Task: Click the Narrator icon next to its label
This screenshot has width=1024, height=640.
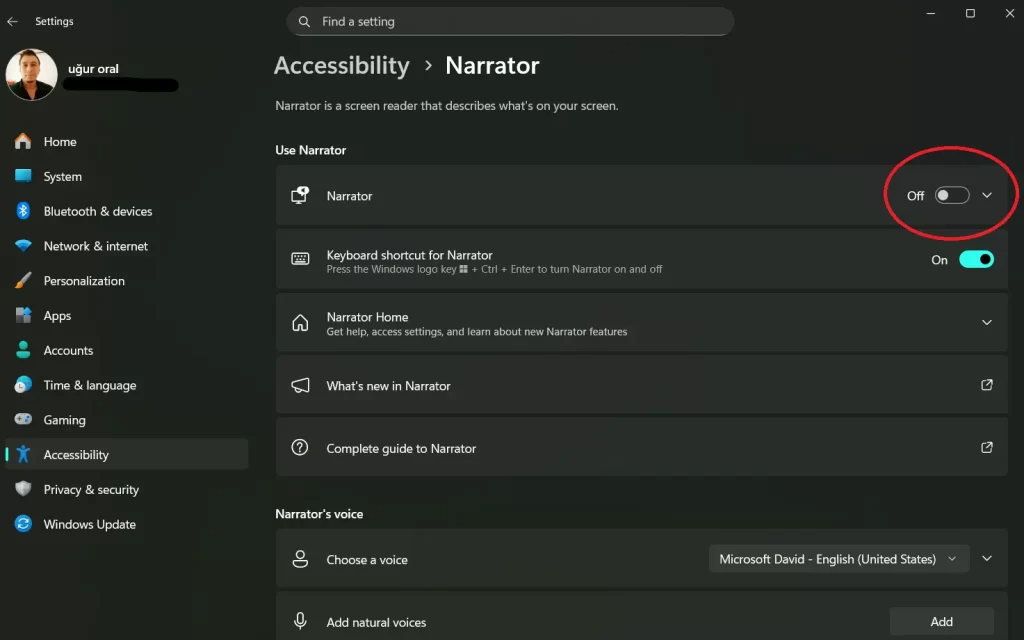Action: click(x=299, y=195)
